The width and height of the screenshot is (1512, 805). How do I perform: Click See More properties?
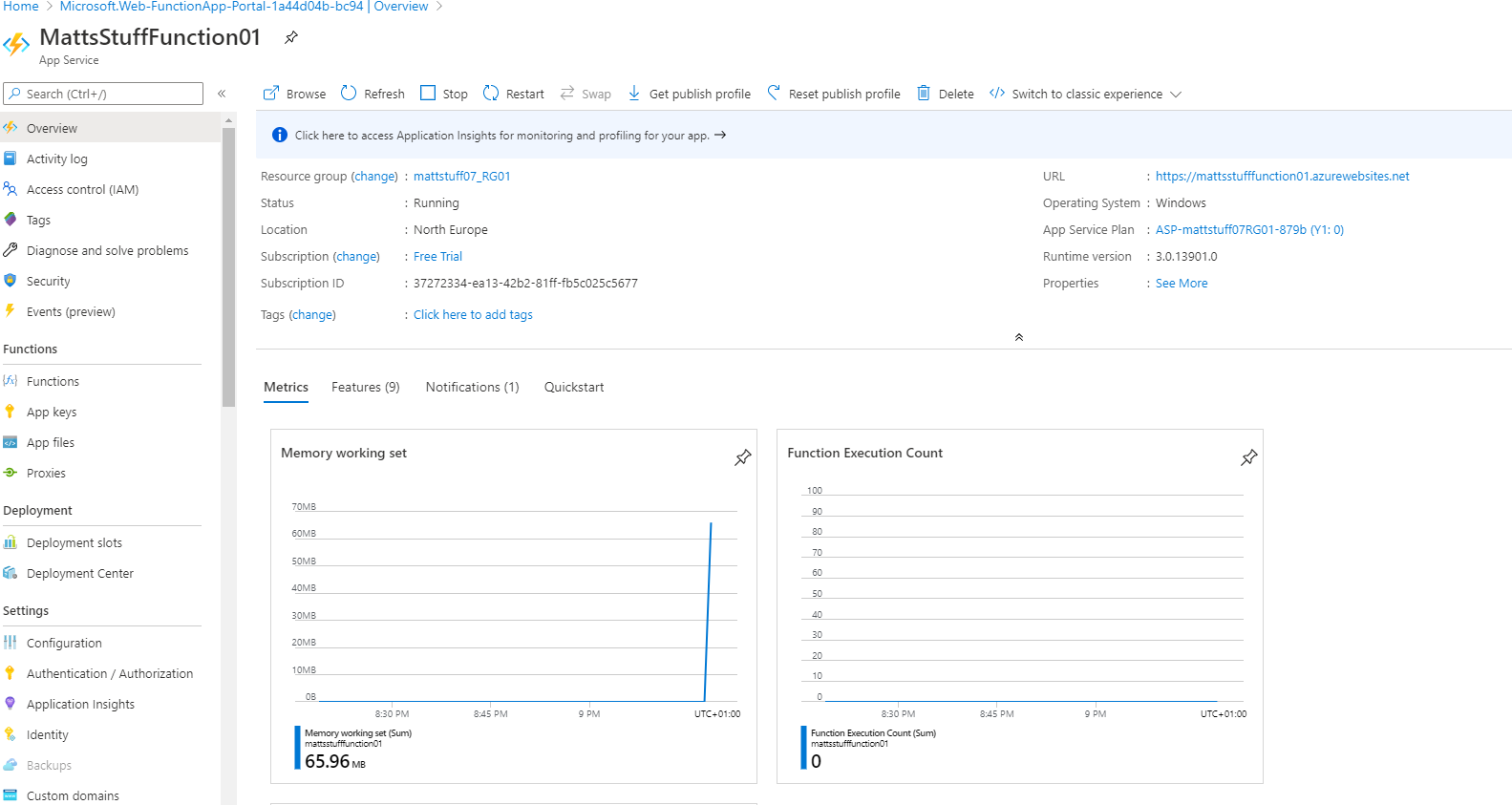point(1182,284)
